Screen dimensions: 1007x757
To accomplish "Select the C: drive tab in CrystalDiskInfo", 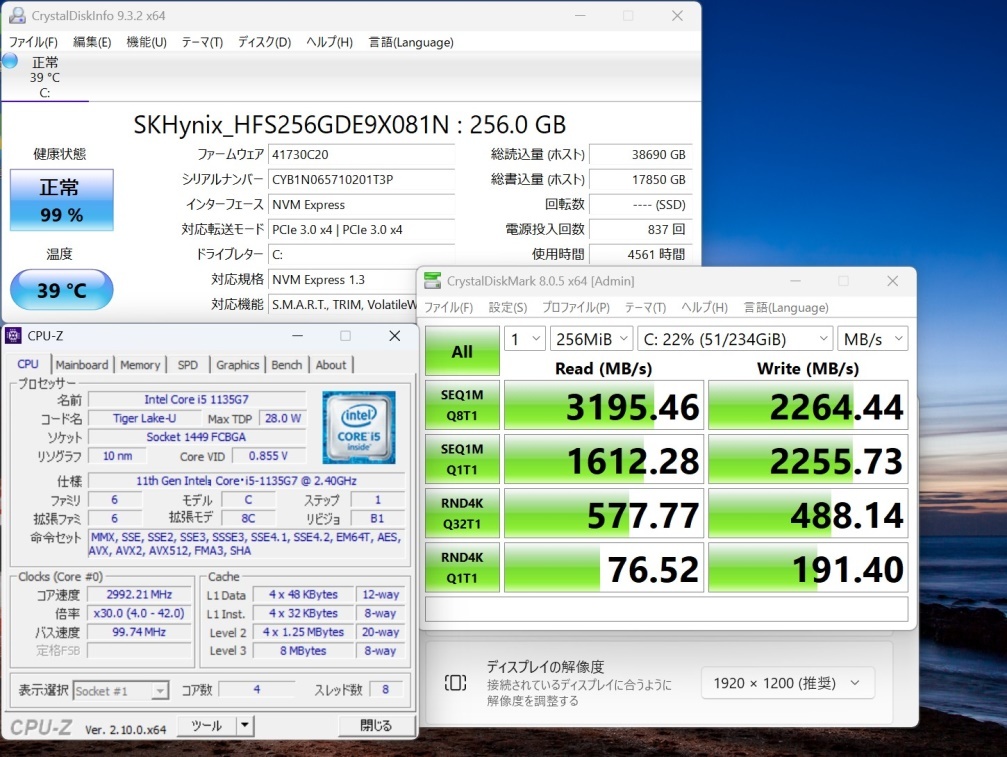I will (44, 77).
